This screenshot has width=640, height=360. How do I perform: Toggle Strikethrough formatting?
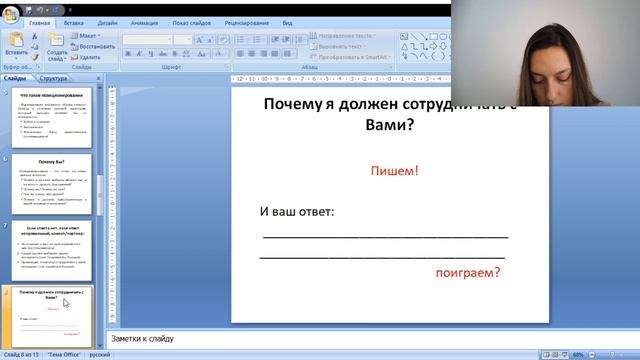point(163,53)
